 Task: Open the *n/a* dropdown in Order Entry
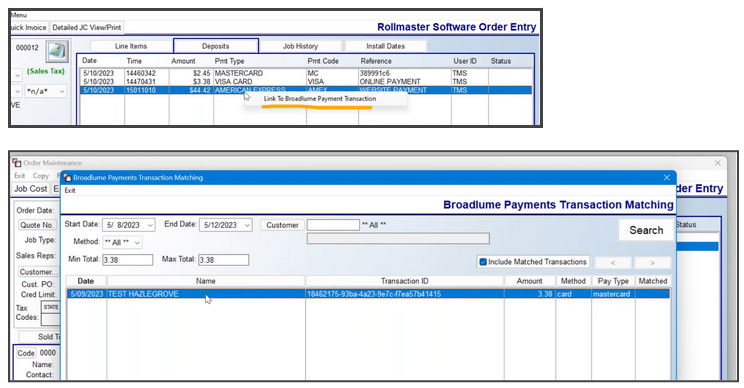click(62, 91)
